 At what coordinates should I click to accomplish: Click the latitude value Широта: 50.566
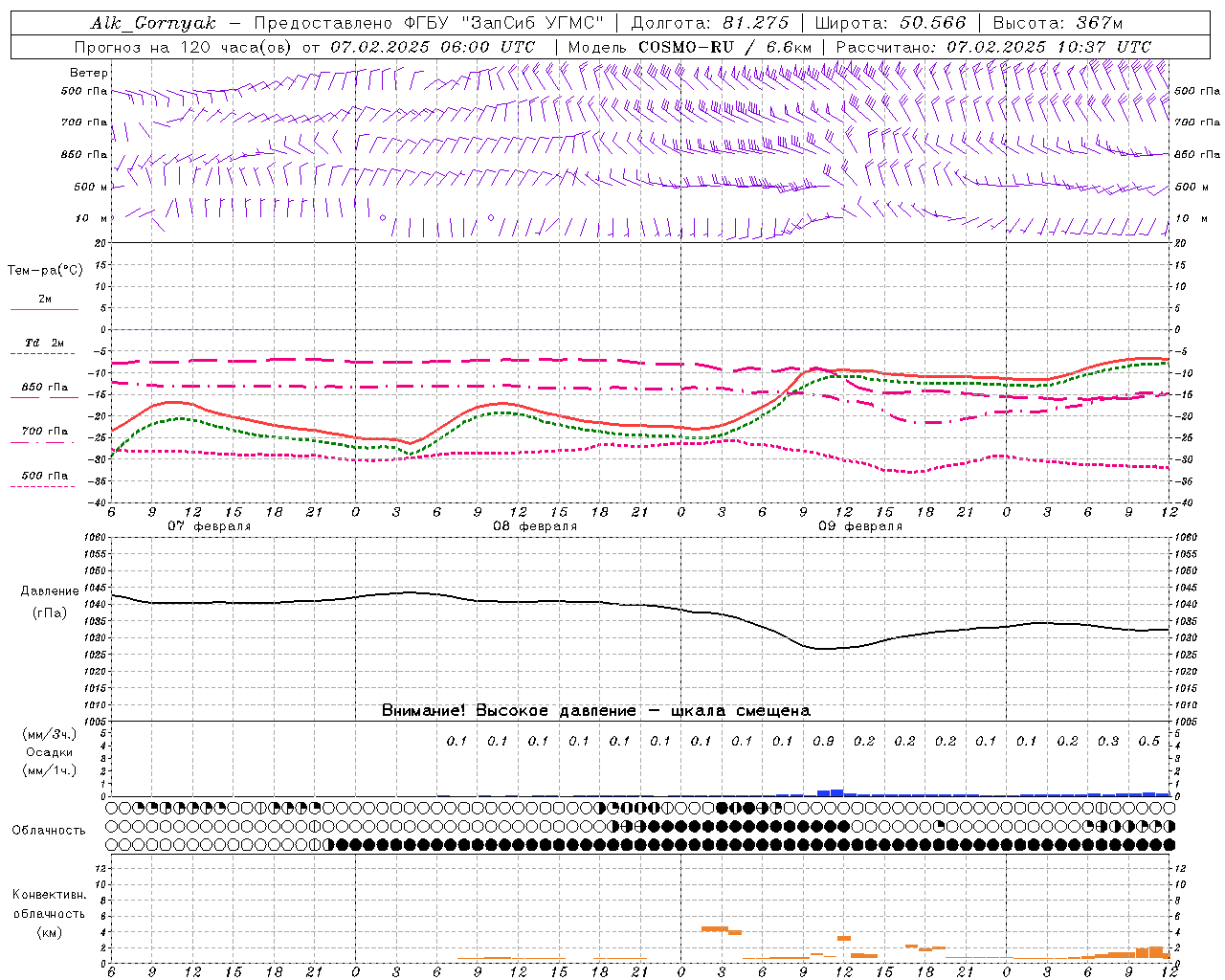click(890, 23)
